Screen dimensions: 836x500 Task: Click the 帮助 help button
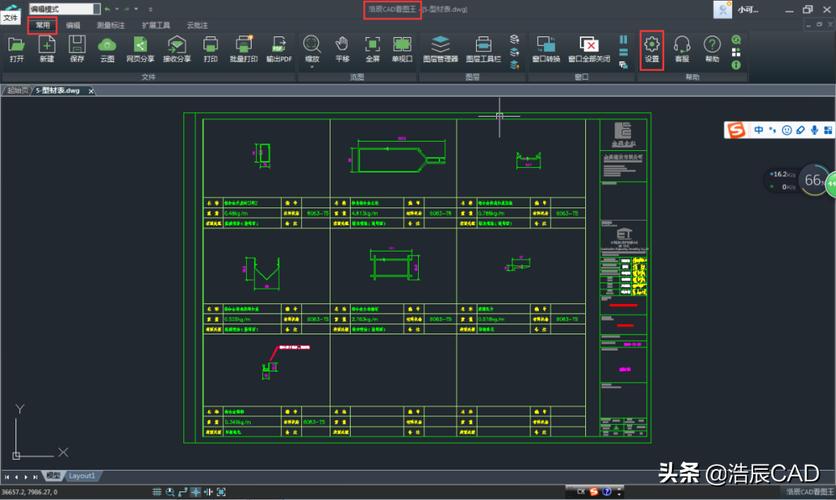[711, 48]
